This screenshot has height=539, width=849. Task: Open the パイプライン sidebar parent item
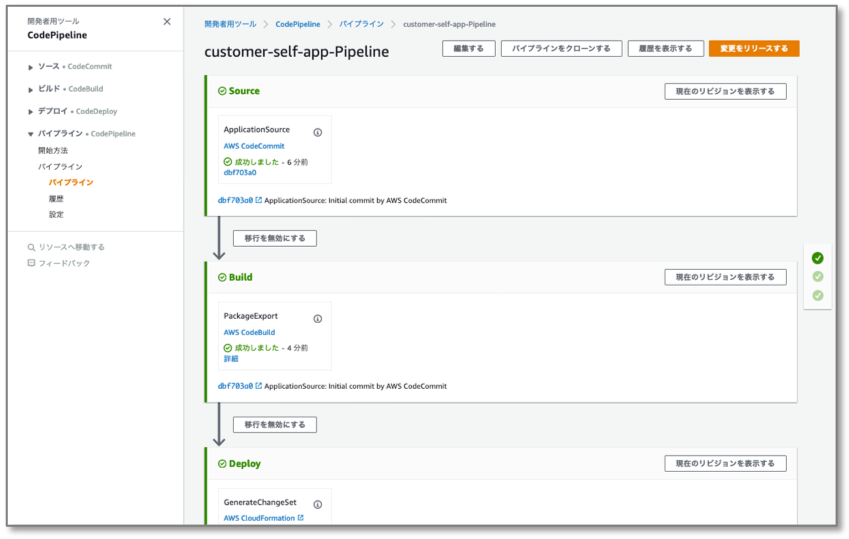(60, 166)
